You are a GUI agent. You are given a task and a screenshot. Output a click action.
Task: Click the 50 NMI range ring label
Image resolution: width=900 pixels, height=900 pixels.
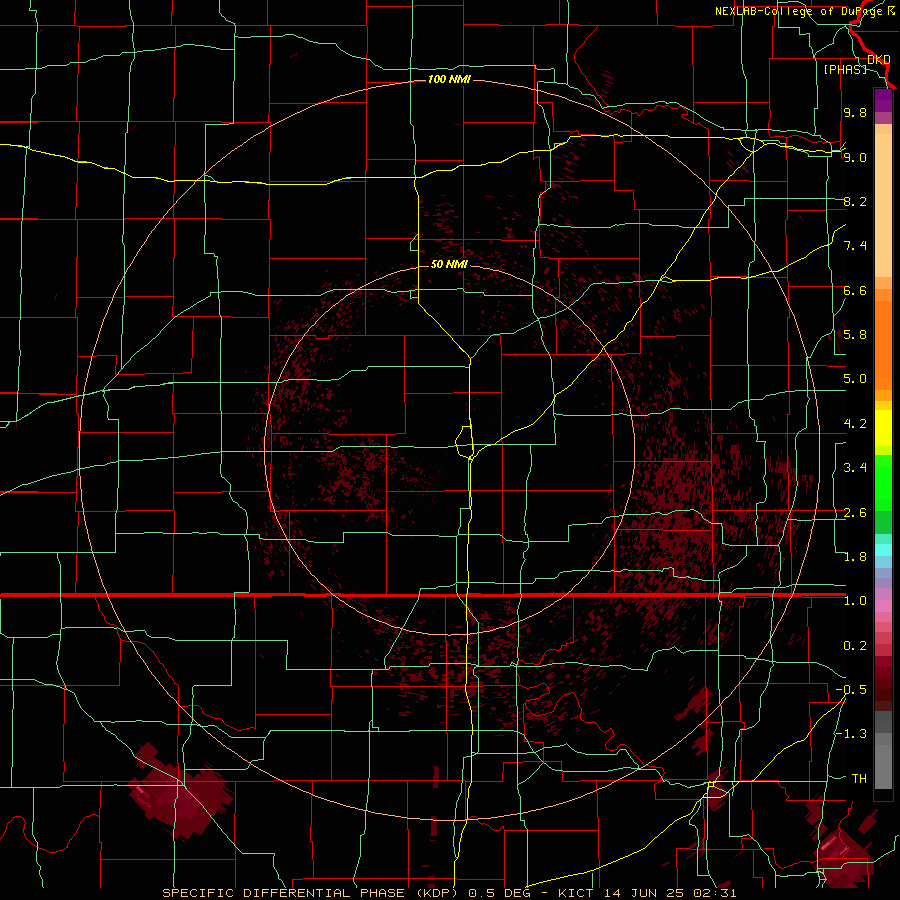449,264
